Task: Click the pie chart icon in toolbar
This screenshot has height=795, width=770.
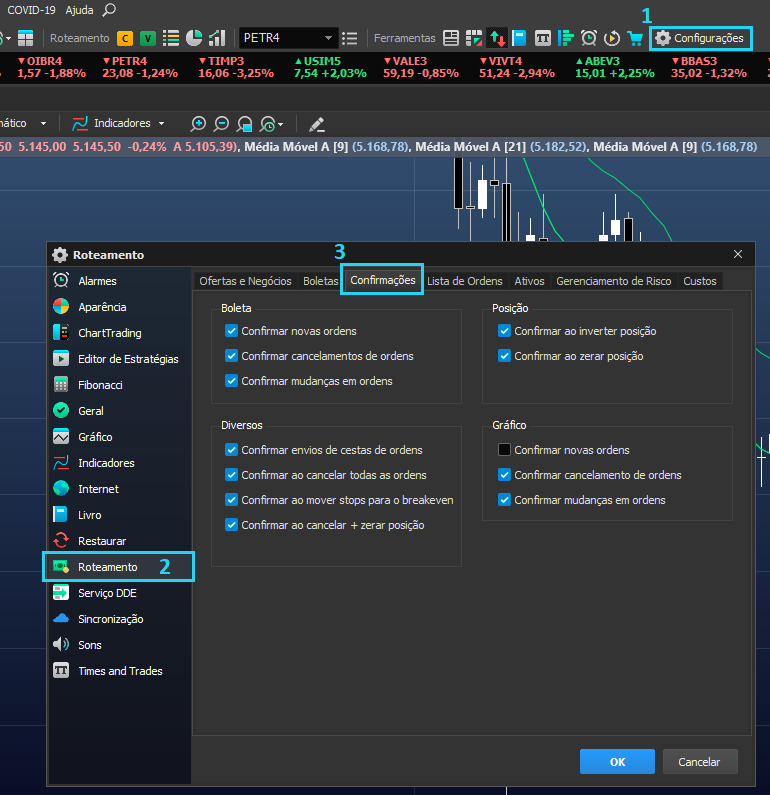Action: tap(194, 38)
